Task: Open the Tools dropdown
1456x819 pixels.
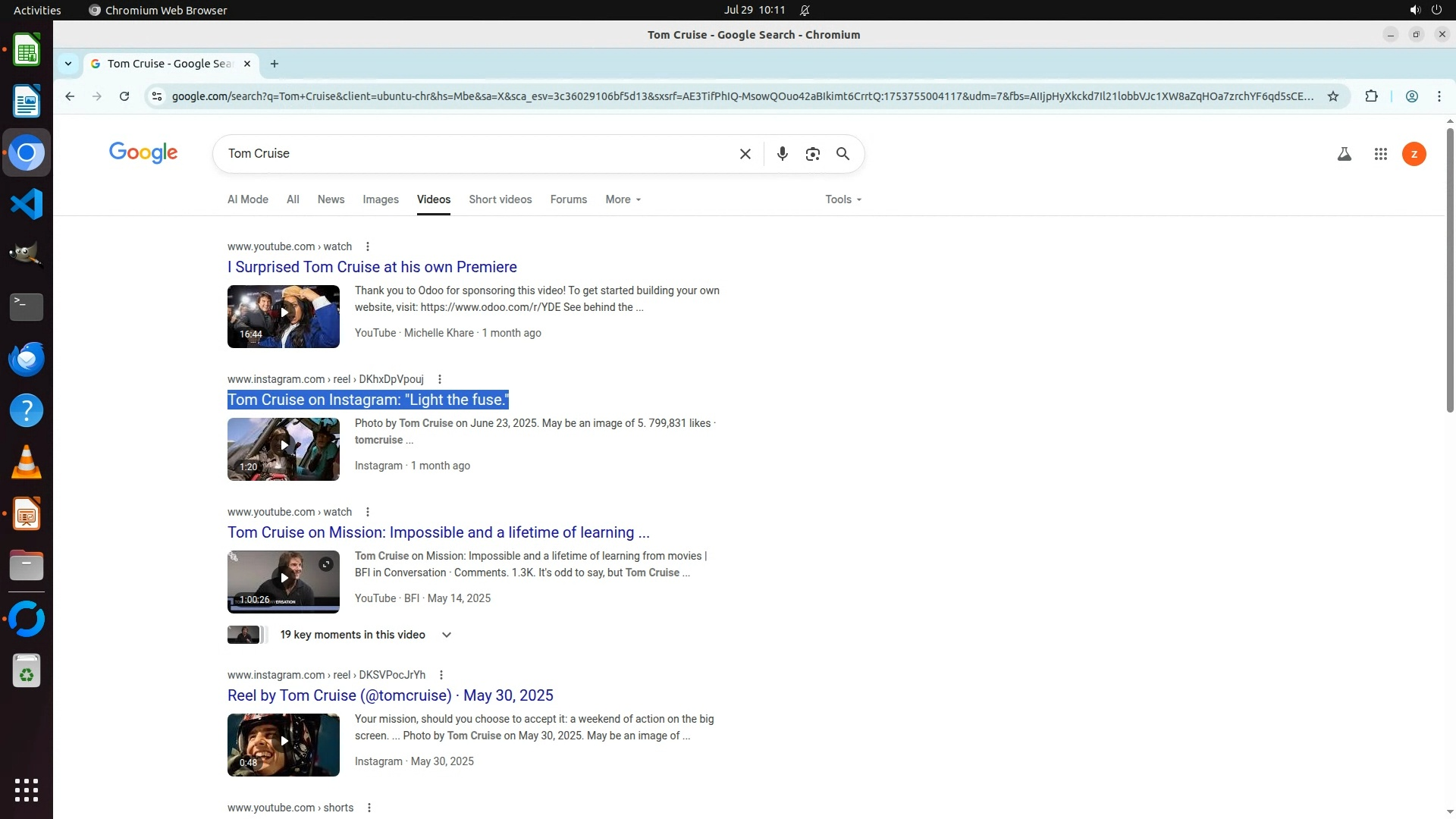Action: [x=843, y=199]
